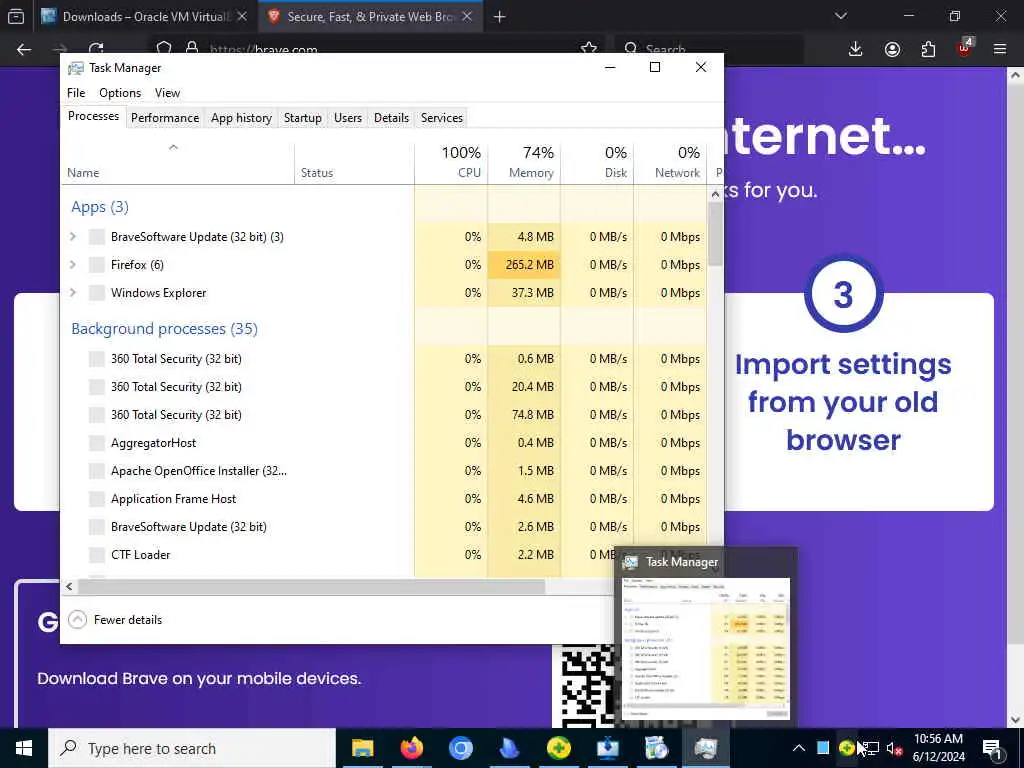
Task: Click the uBlock Origin extension icon
Action: point(964,49)
